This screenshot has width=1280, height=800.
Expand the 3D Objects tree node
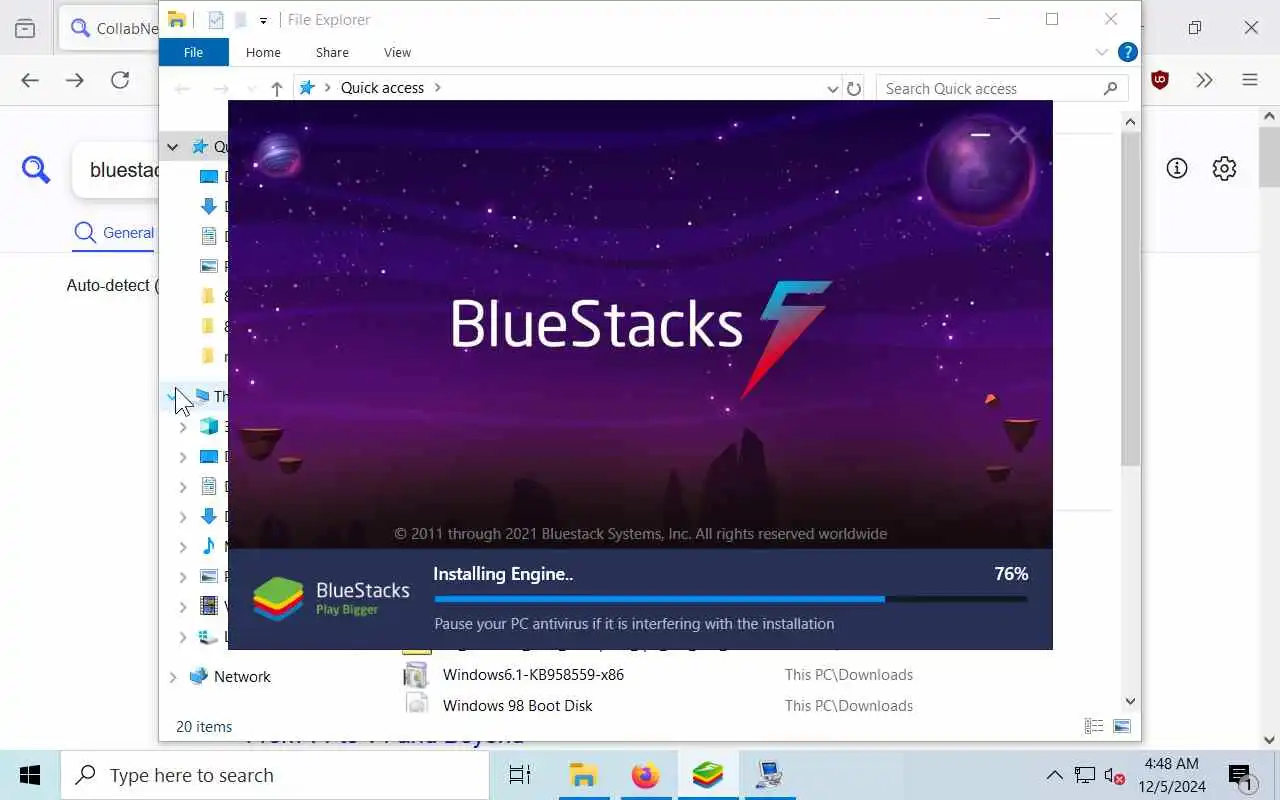point(183,427)
